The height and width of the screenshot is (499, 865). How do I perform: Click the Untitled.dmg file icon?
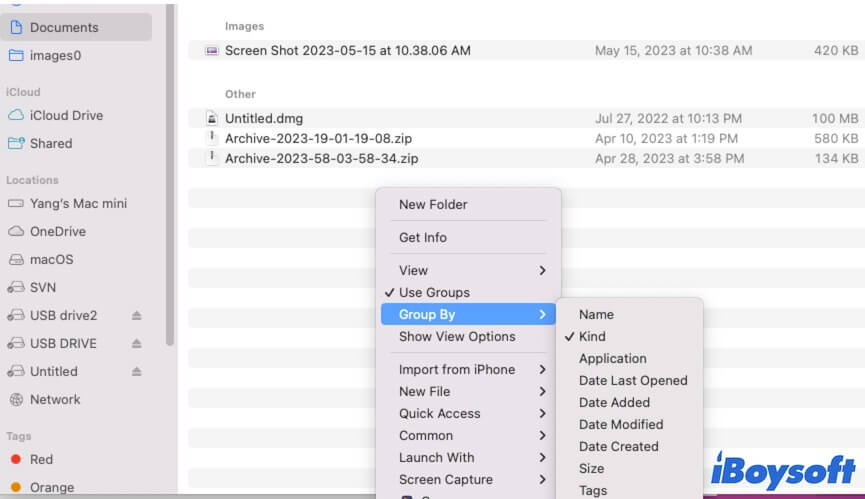[x=212, y=118]
